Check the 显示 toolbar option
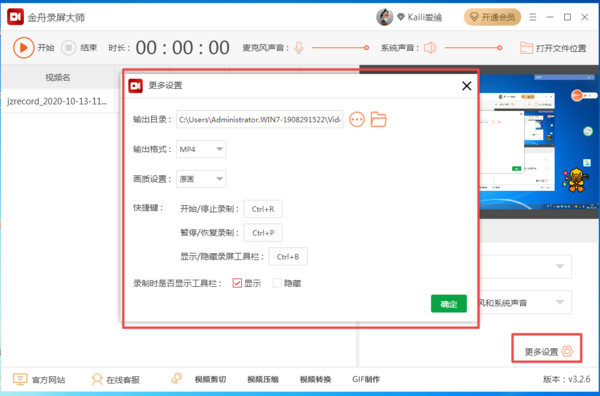 point(237,283)
